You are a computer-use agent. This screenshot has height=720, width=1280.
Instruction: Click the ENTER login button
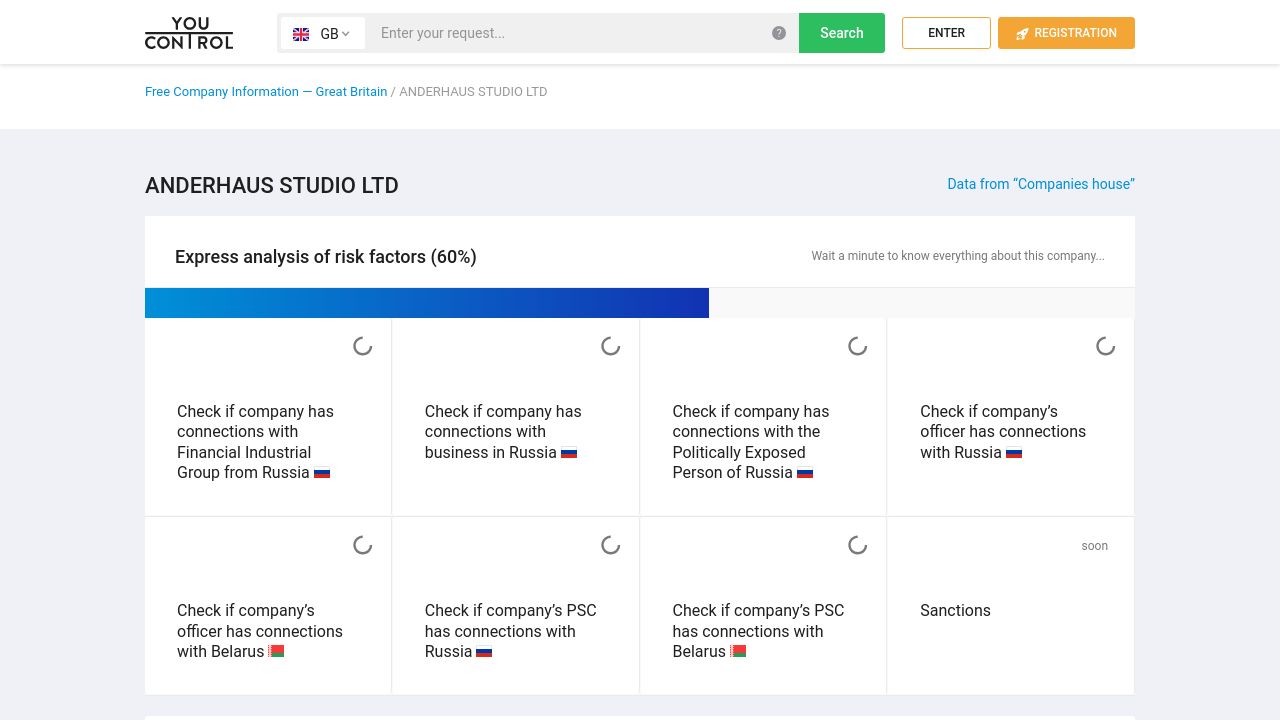click(946, 33)
